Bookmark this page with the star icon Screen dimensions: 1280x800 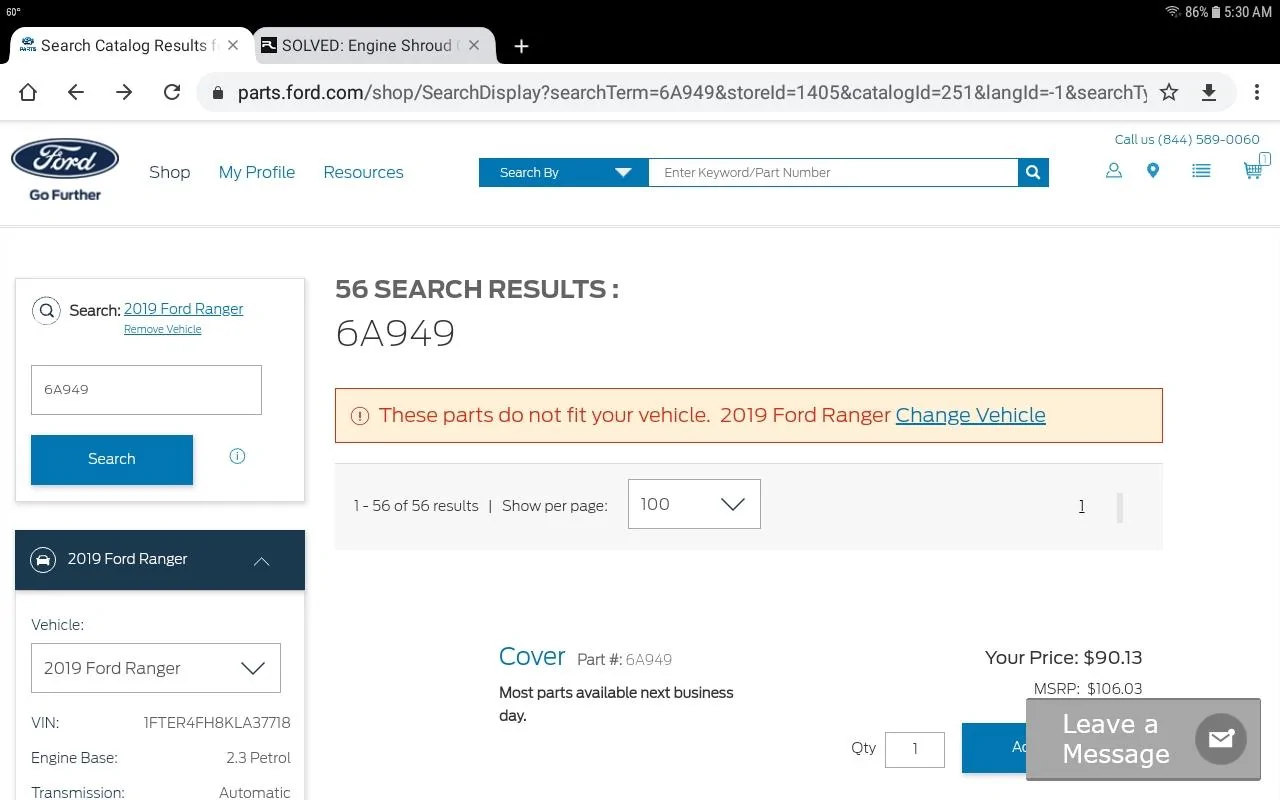pyautogui.click(x=1169, y=92)
